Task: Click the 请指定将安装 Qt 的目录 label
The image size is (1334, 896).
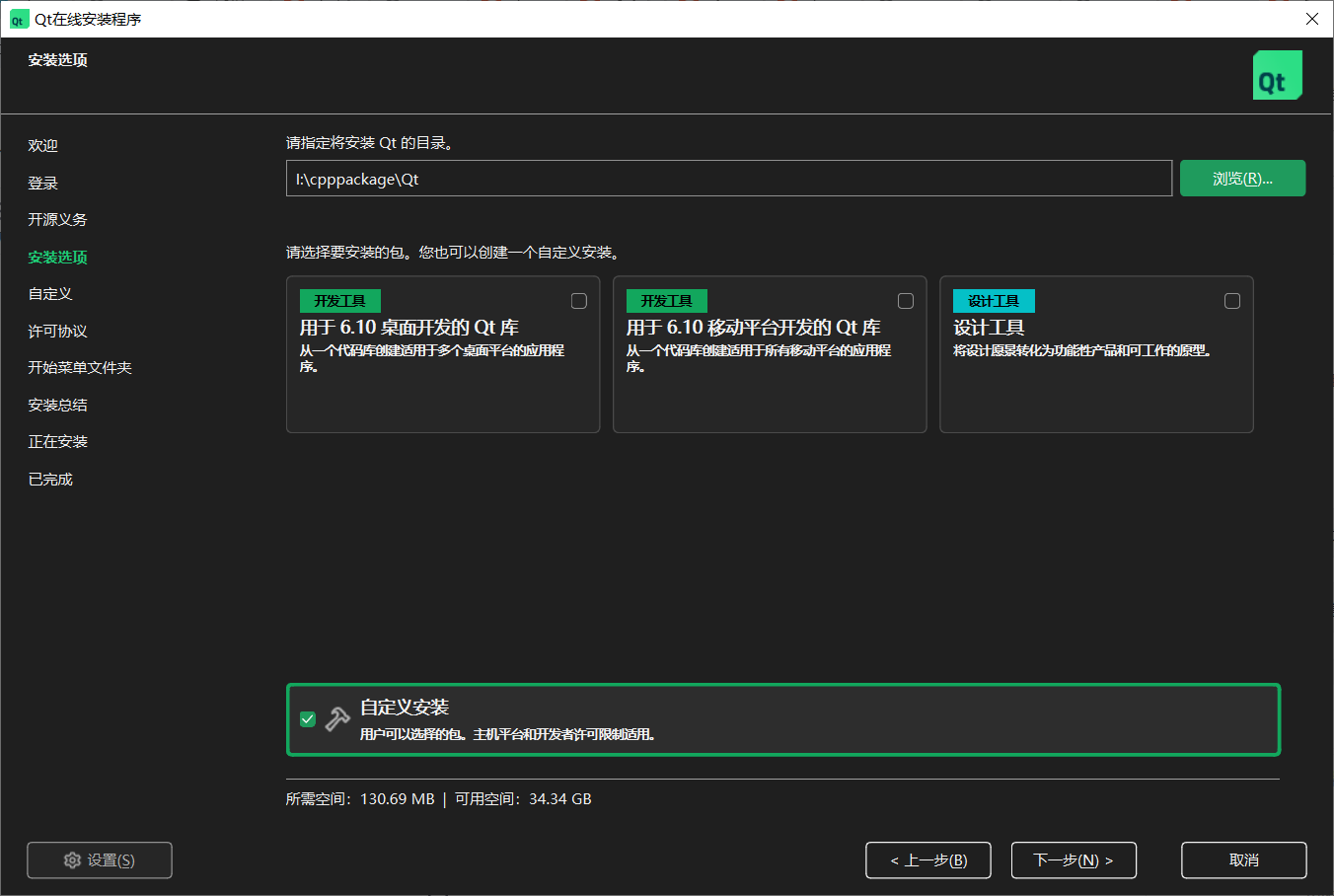Action: coord(370,143)
